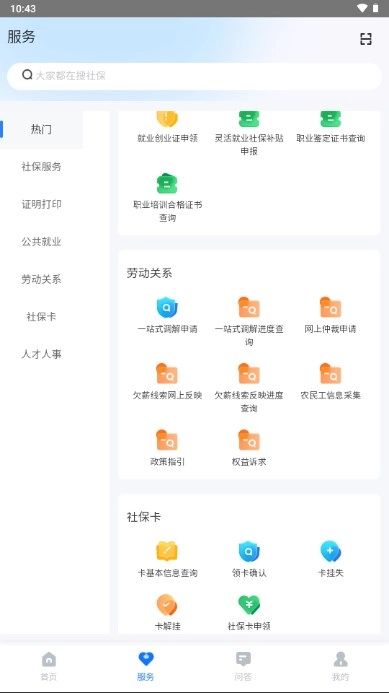389x693 pixels.
Task: Open 灵活就业社保补贴申报 service icon
Action: point(249,118)
